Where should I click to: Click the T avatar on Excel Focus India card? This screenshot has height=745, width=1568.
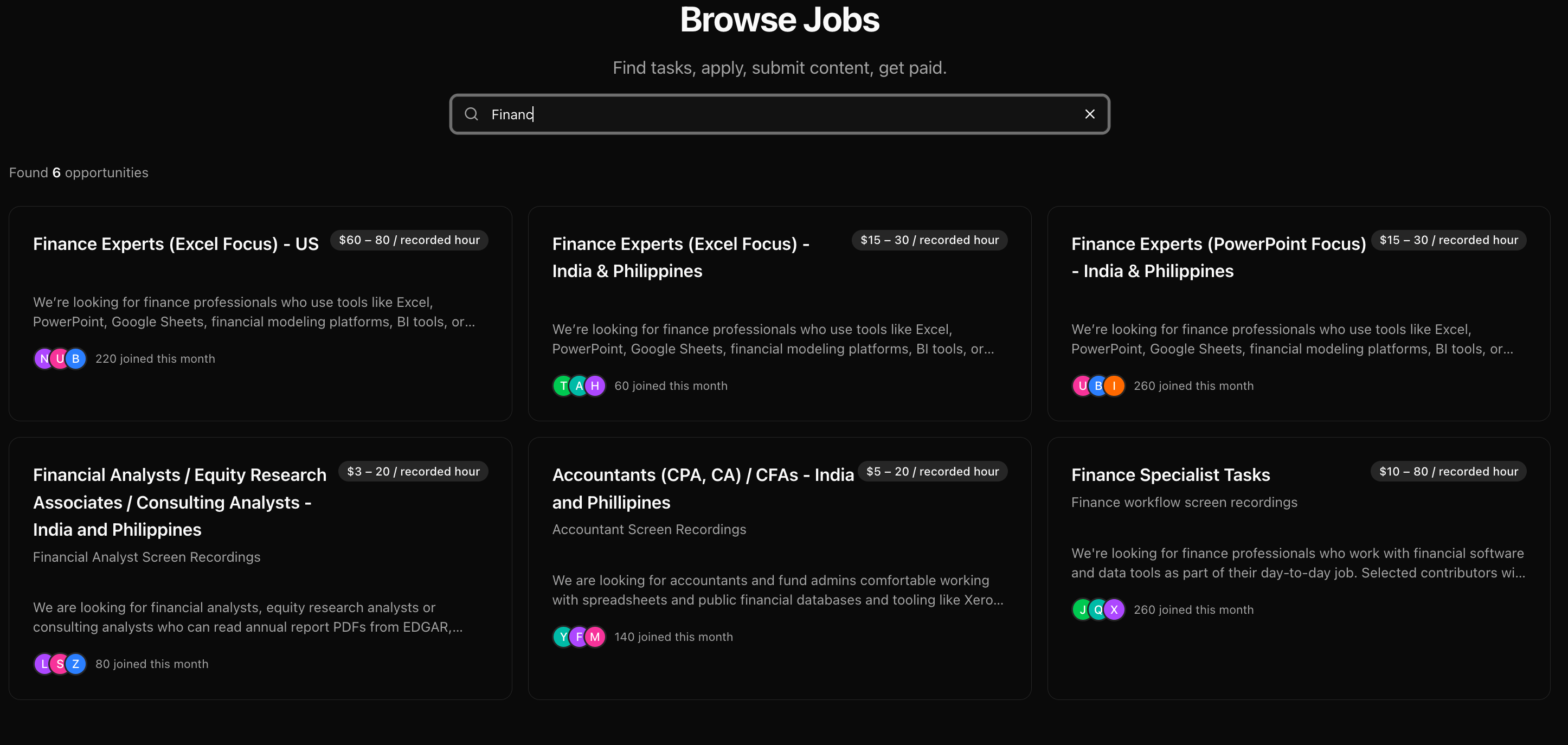tap(563, 386)
